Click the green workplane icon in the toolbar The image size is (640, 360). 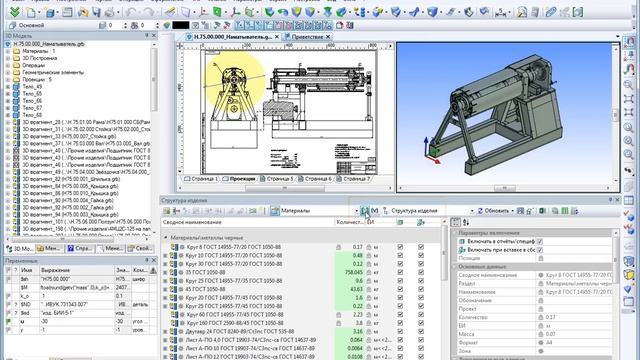(x=218, y=12)
